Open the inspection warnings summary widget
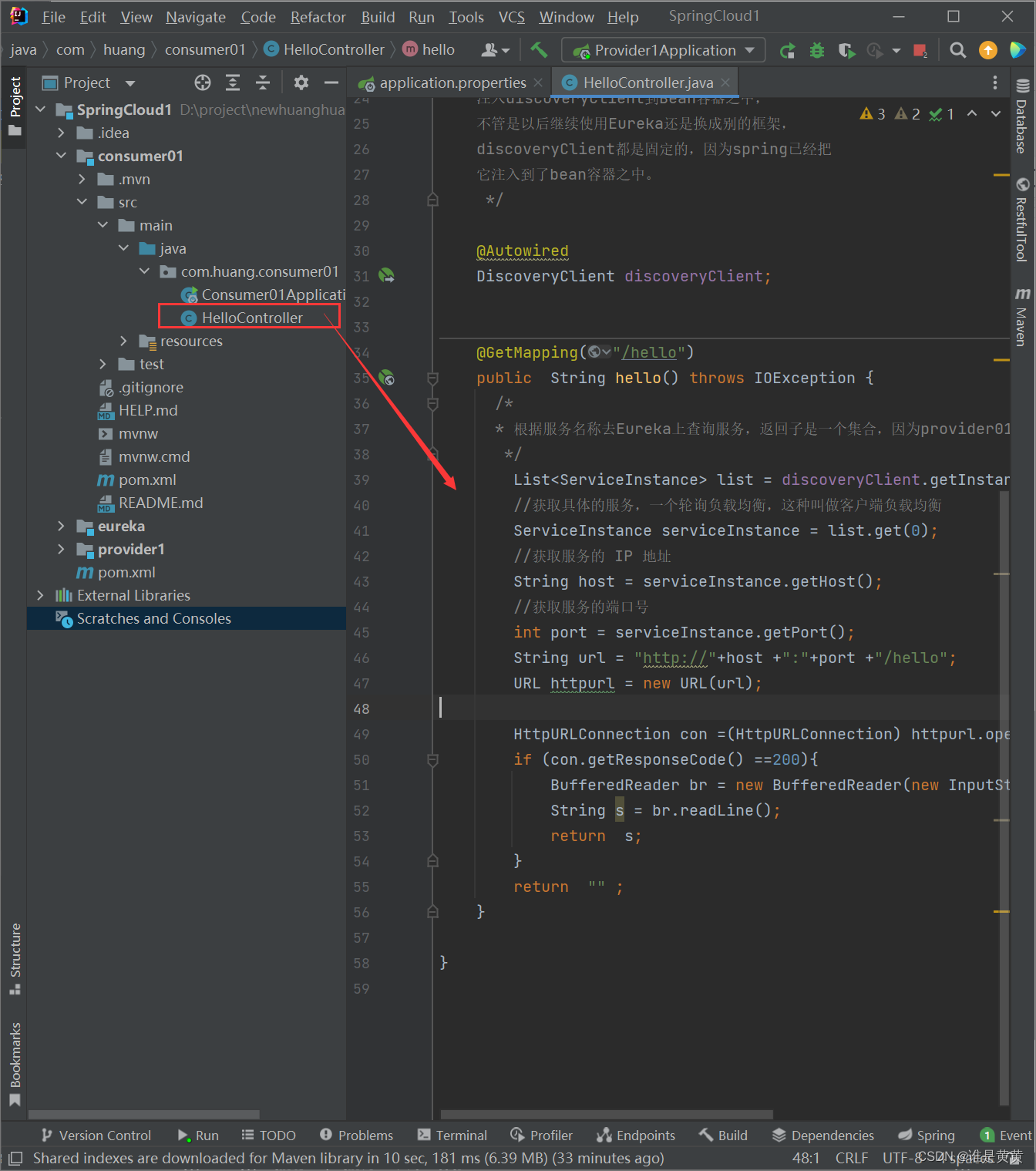The image size is (1036, 1171). pyautogui.click(x=906, y=114)
